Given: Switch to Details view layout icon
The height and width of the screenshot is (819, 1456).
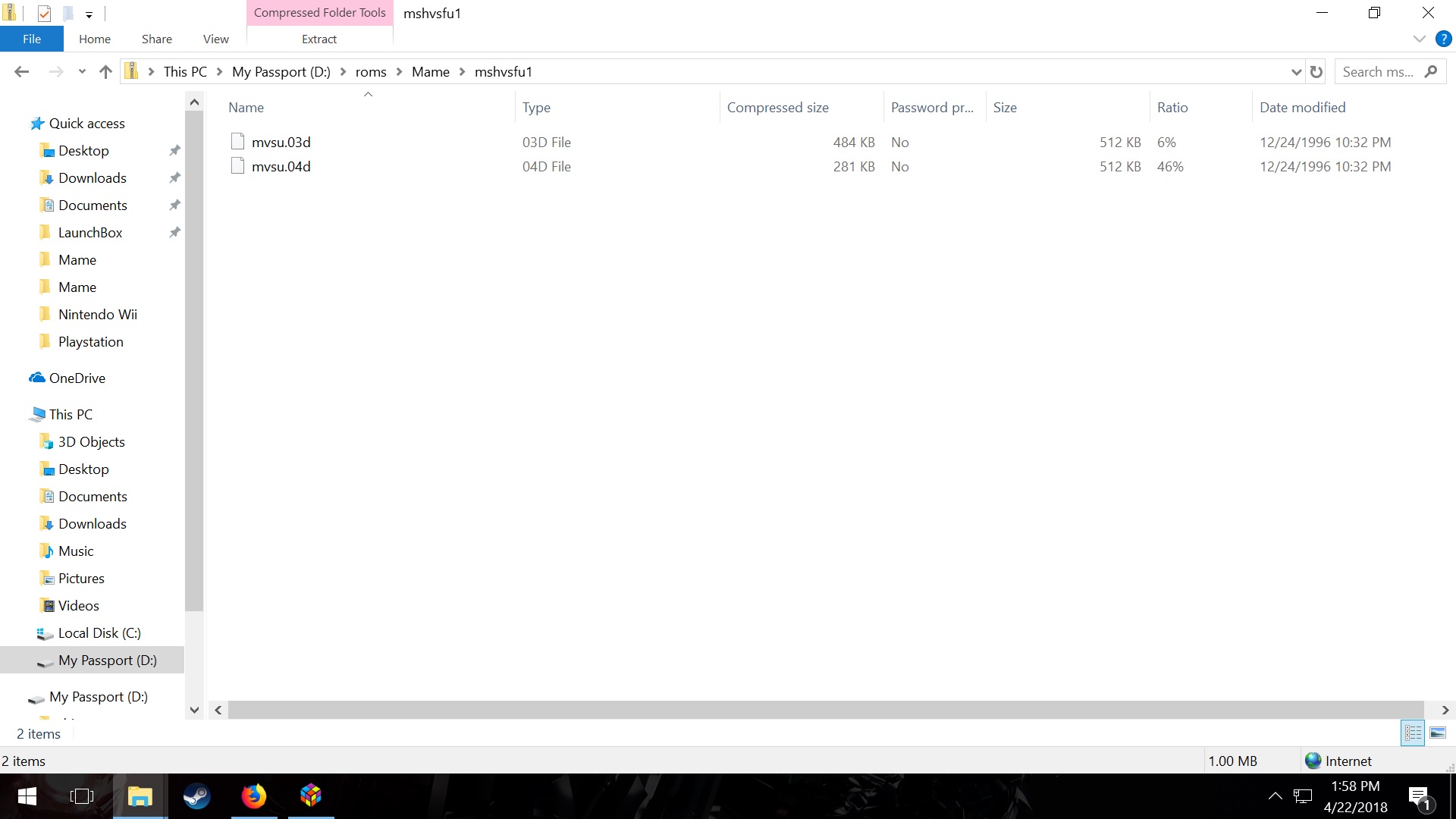Looking at the screenshot, I should [x=1413, y=733].
